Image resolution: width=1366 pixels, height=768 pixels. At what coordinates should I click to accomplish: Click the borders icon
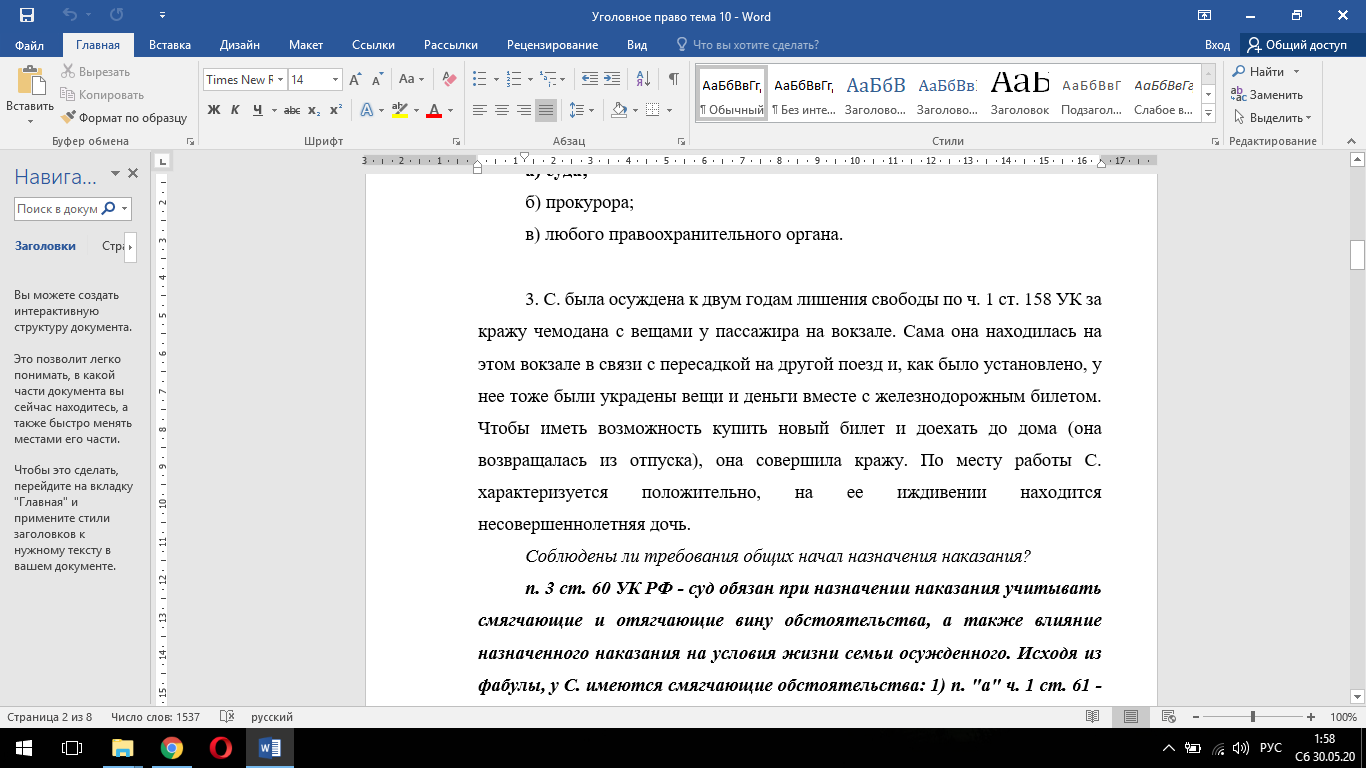pos(652,110)
